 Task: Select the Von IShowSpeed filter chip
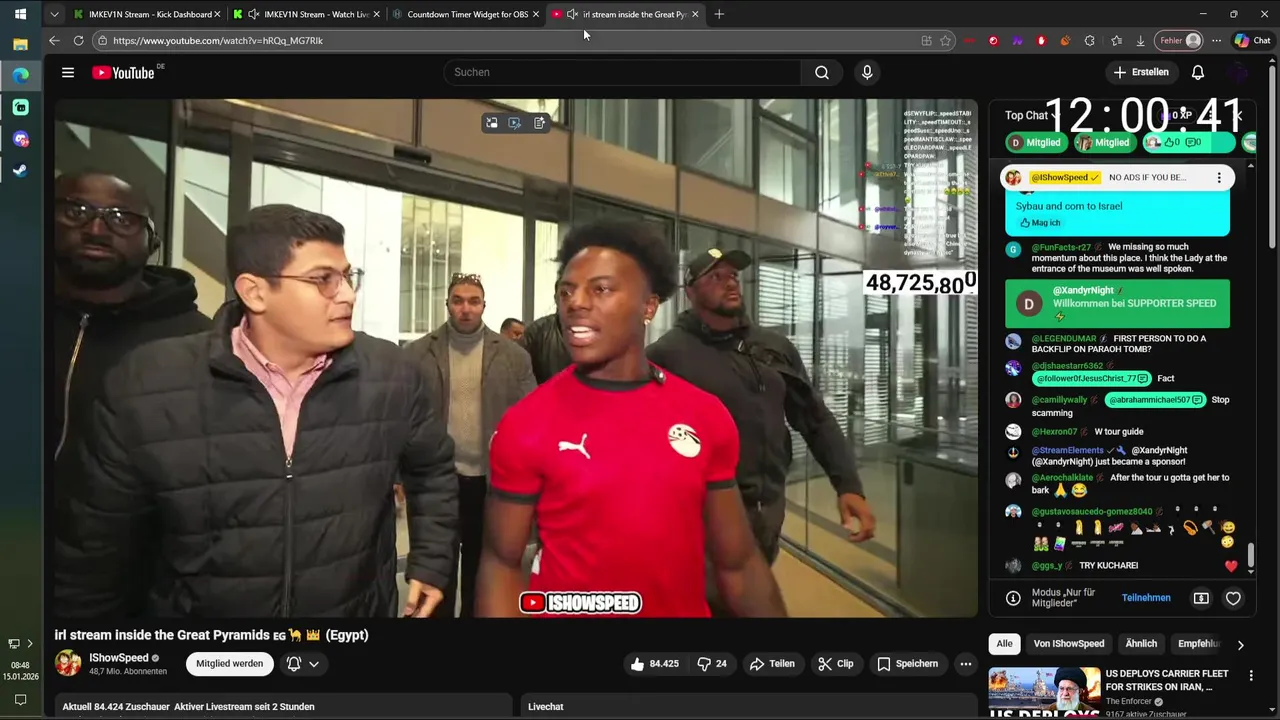(x=1068, y=644)
